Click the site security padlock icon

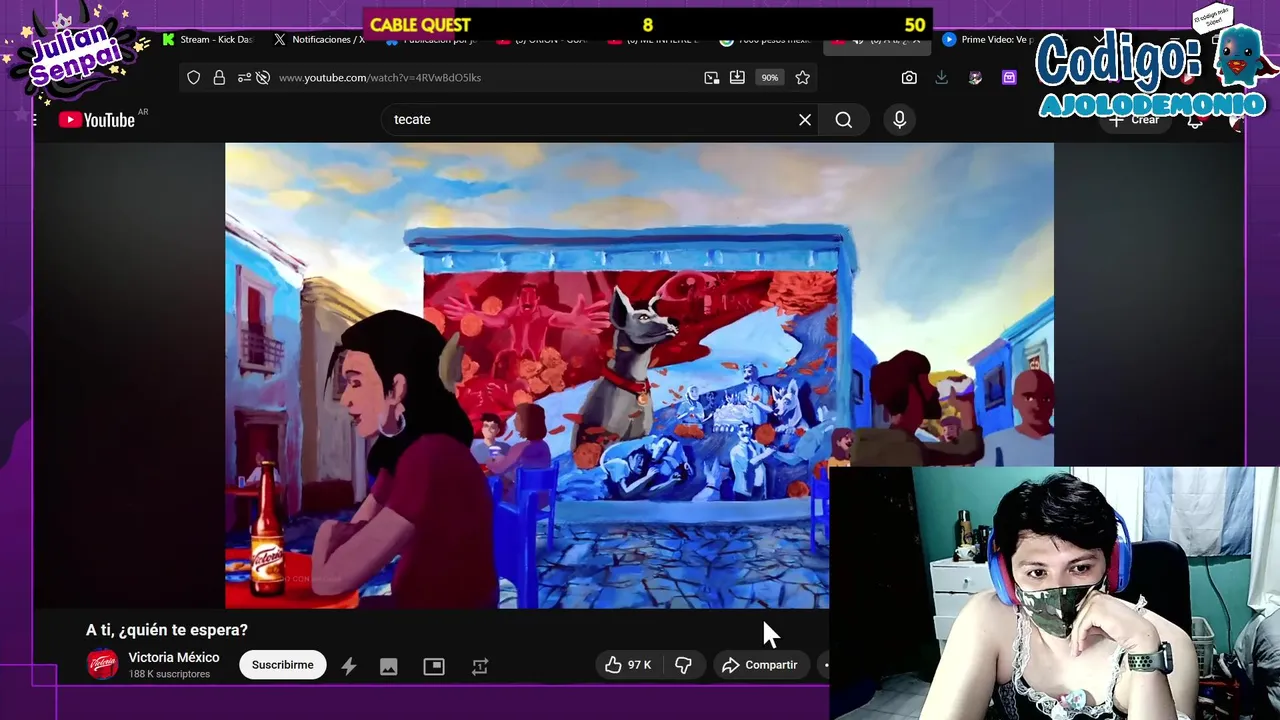click(219, 78)
